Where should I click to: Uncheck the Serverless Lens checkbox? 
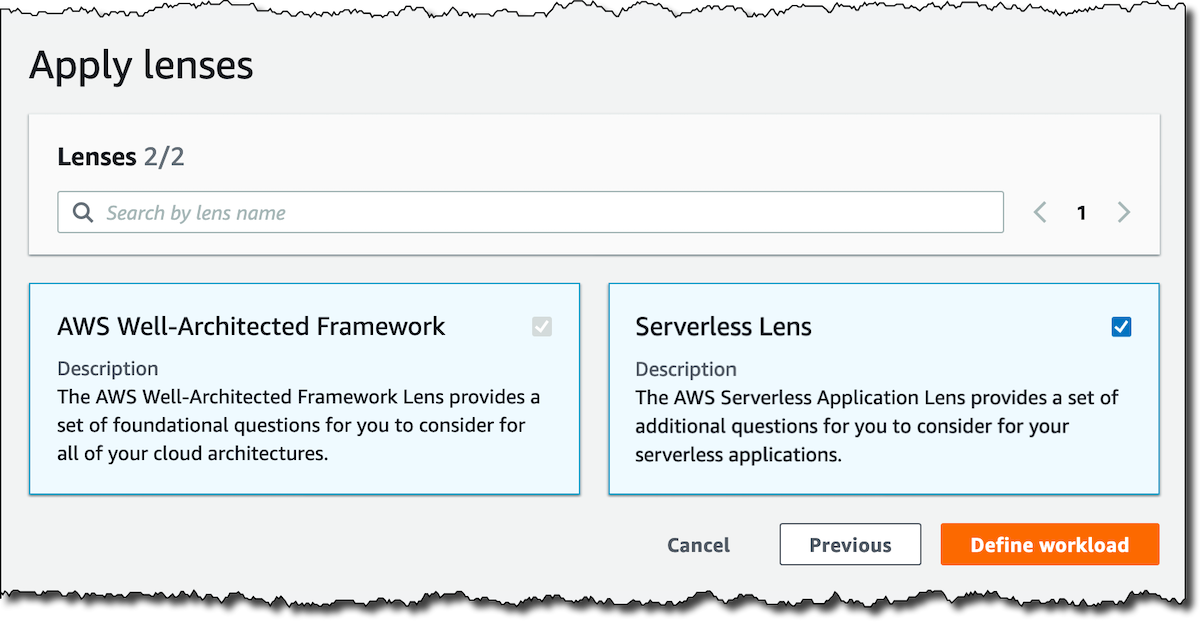[x=1121, y=327]
